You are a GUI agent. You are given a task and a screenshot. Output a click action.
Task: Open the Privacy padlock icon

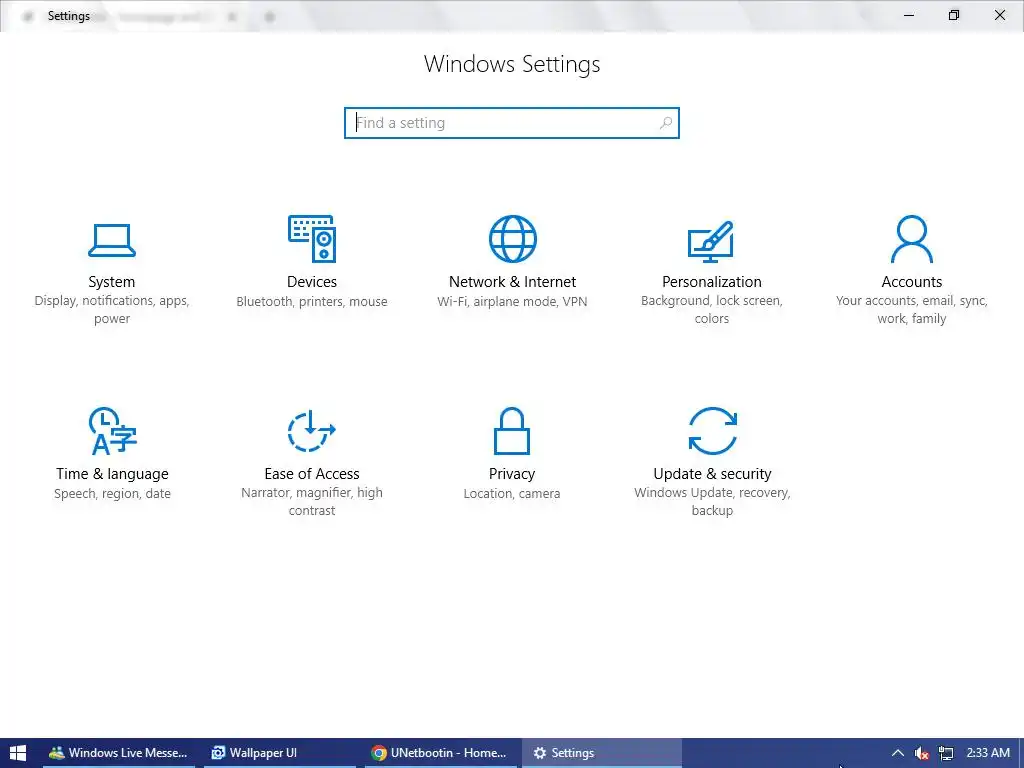pyautogui.click(x=512, y=431)
